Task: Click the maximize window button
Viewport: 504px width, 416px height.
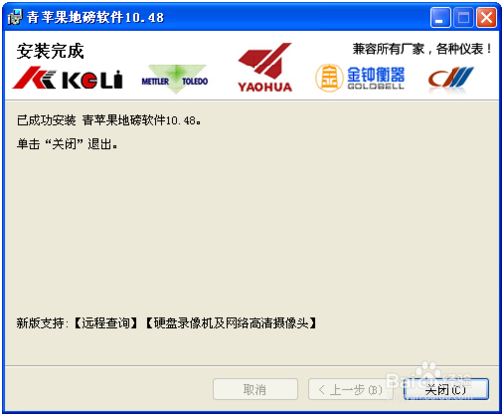Action: click(464, 17)
